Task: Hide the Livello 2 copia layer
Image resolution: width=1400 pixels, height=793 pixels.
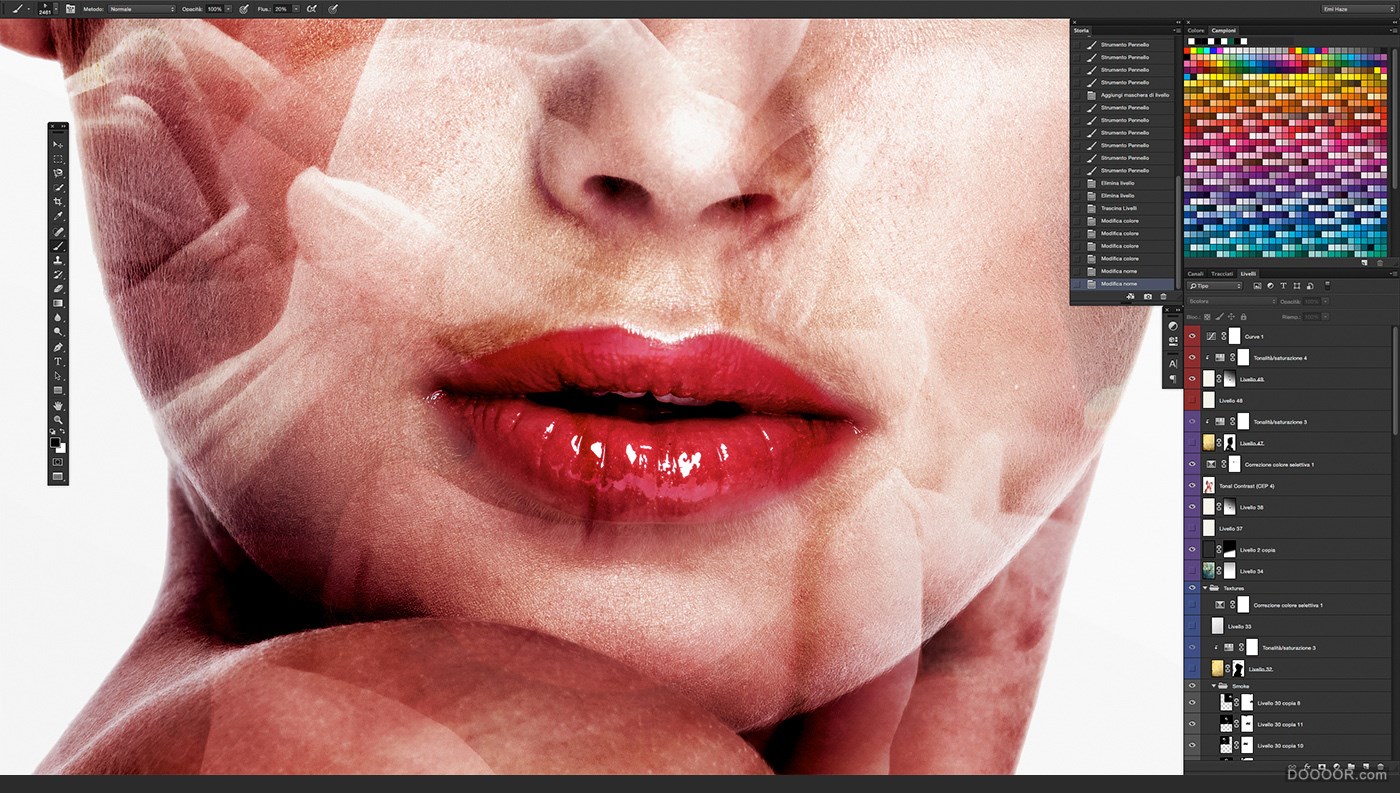Action: pyautogui.click(x=1191, y=550)
